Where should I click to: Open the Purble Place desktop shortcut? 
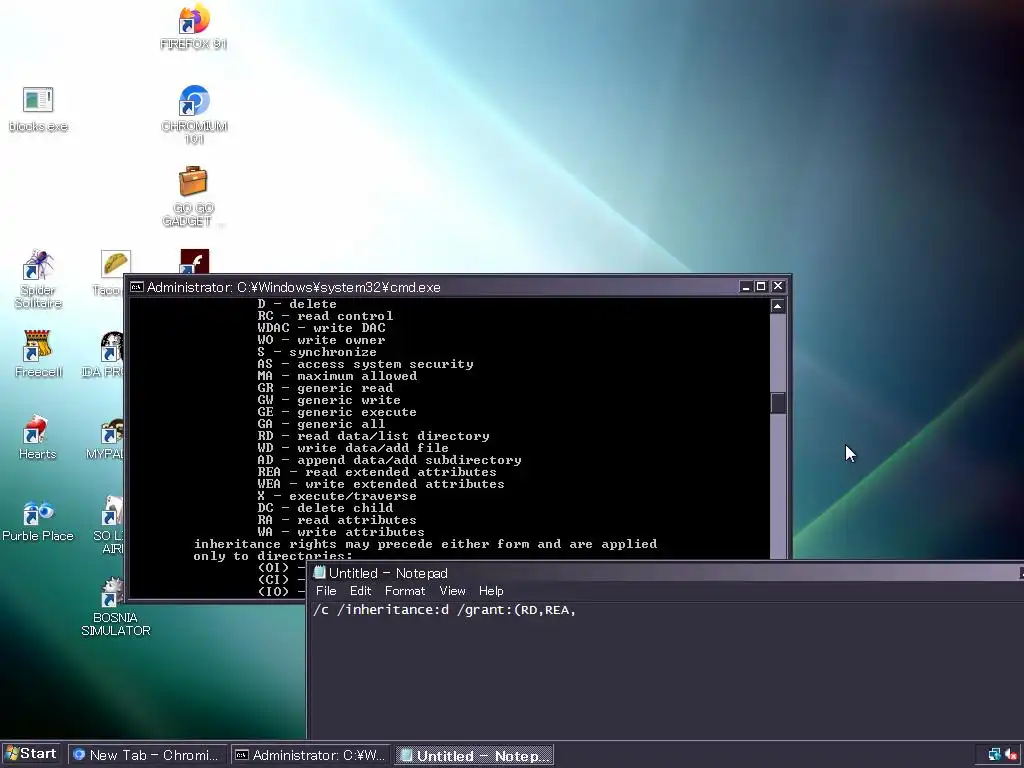[38, 520]
